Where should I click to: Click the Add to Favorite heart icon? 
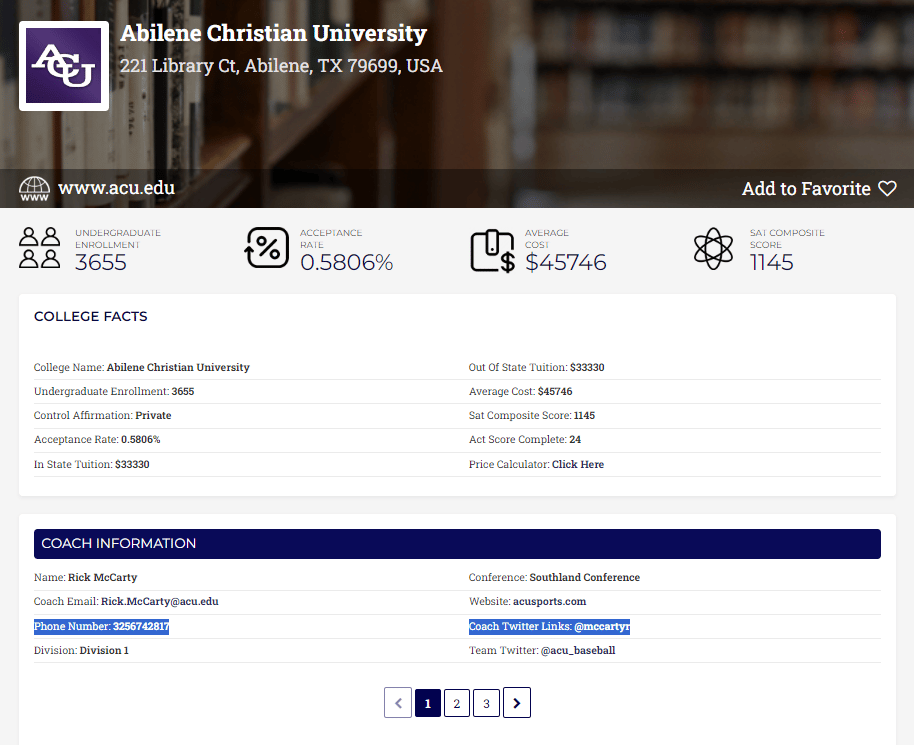(x=887, y=188)
